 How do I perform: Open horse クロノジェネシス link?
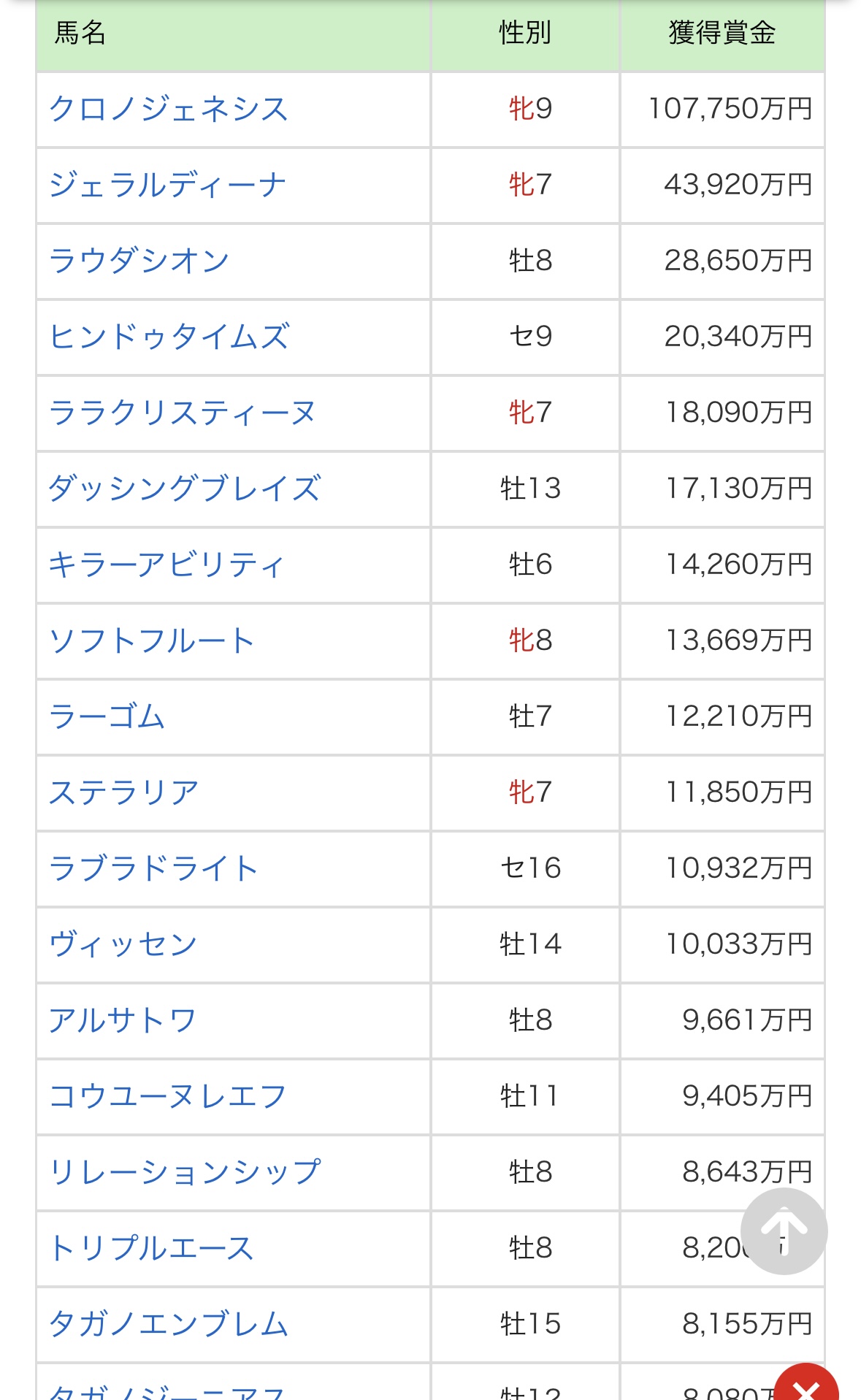point(169,109)
